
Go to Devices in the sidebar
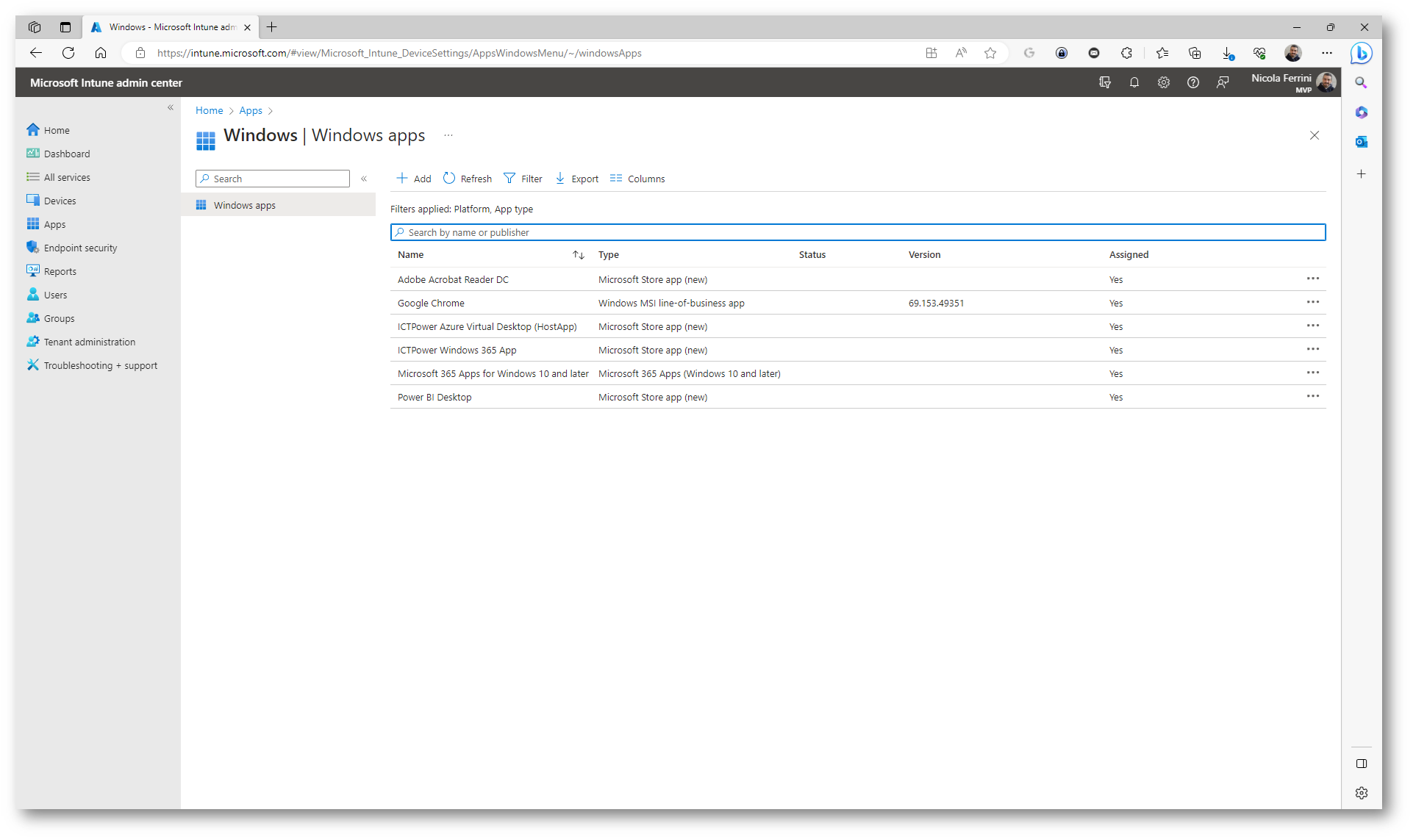[x=51, y=201]
